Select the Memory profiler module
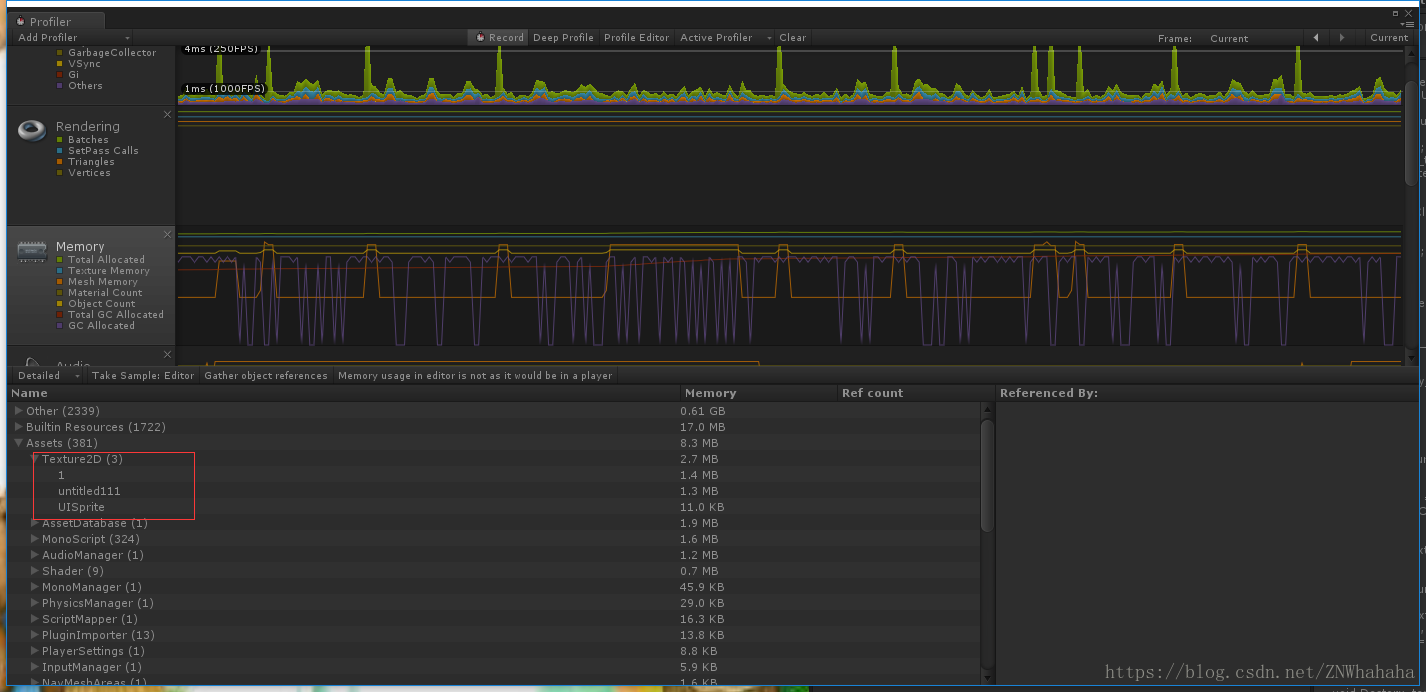The width and height of the screenshot is (1426, 692). coord(91,286)
